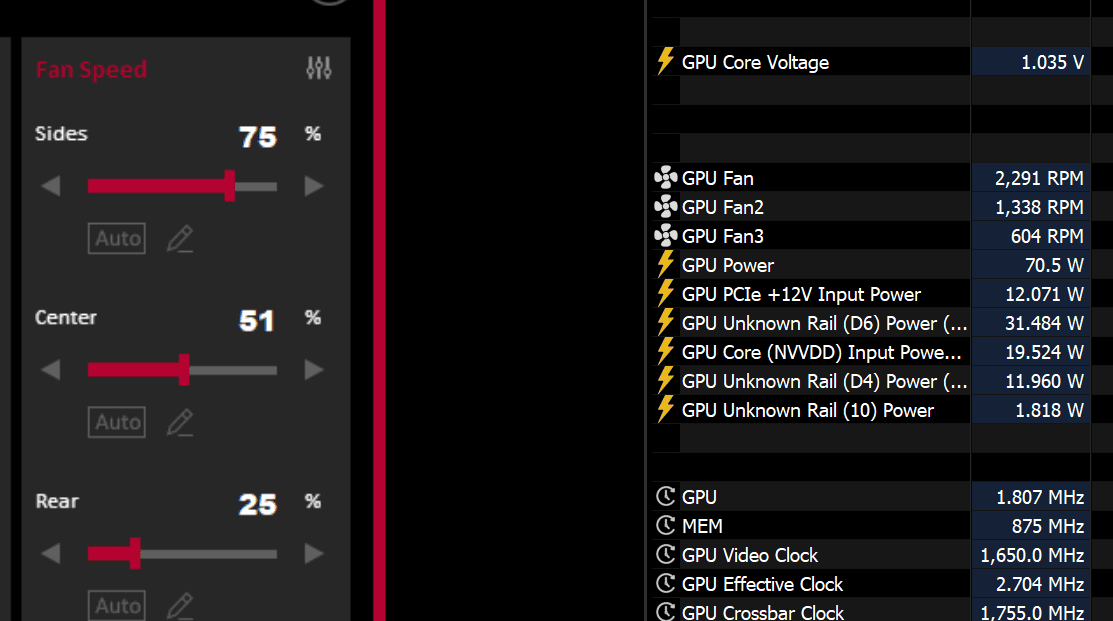
Task: Decrease Rear fan speed with left arrow
Action: (51, 554)
